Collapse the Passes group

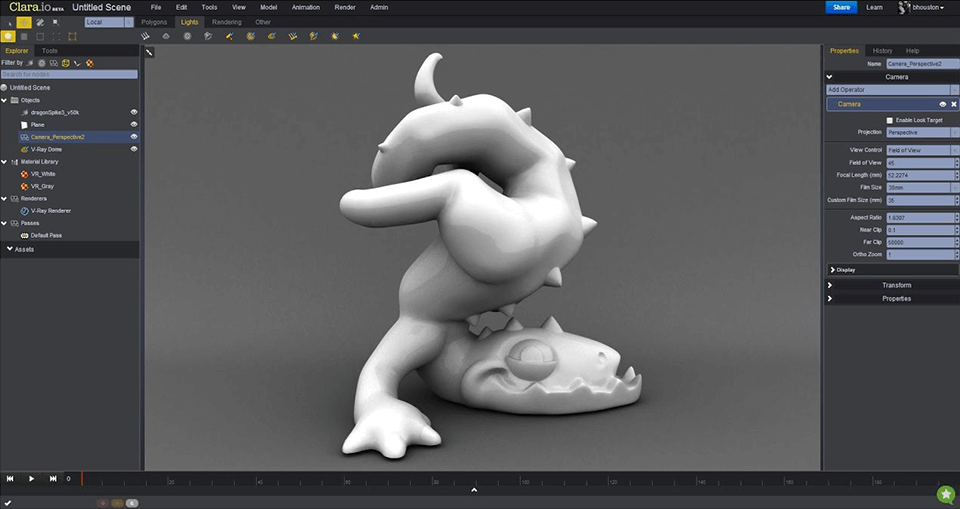4,223
